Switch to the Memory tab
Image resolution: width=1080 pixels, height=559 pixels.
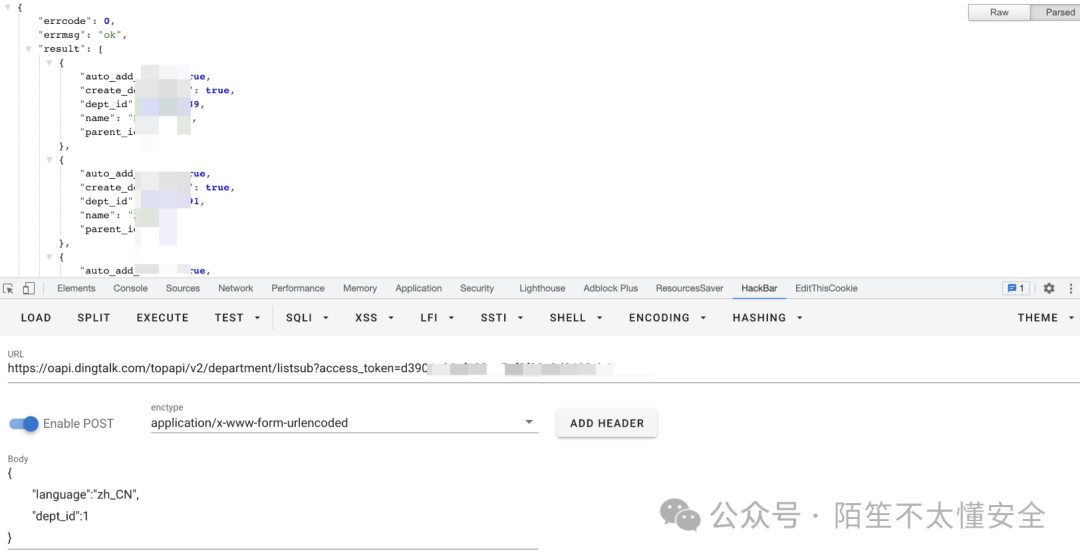click(360, 288)
